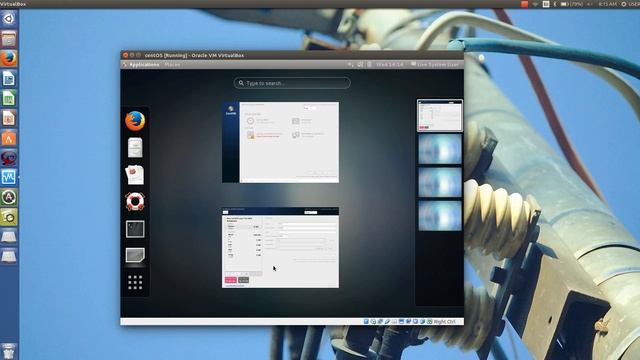Viewport: 640px width, 360px height.
Task: Click the Type to search field
Action: coord(292,83)
